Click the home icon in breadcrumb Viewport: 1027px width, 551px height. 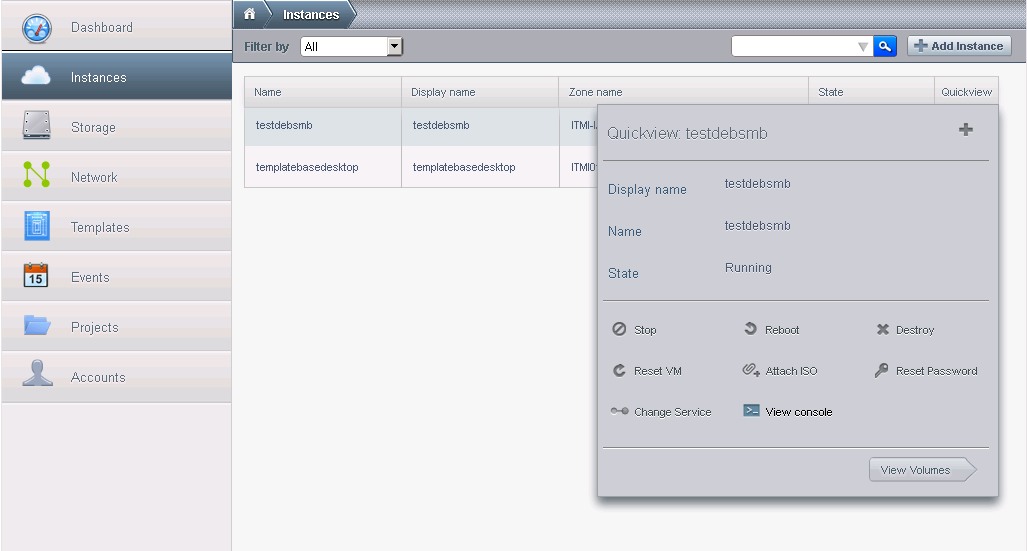pyautogui.click(x=250, y=14)
